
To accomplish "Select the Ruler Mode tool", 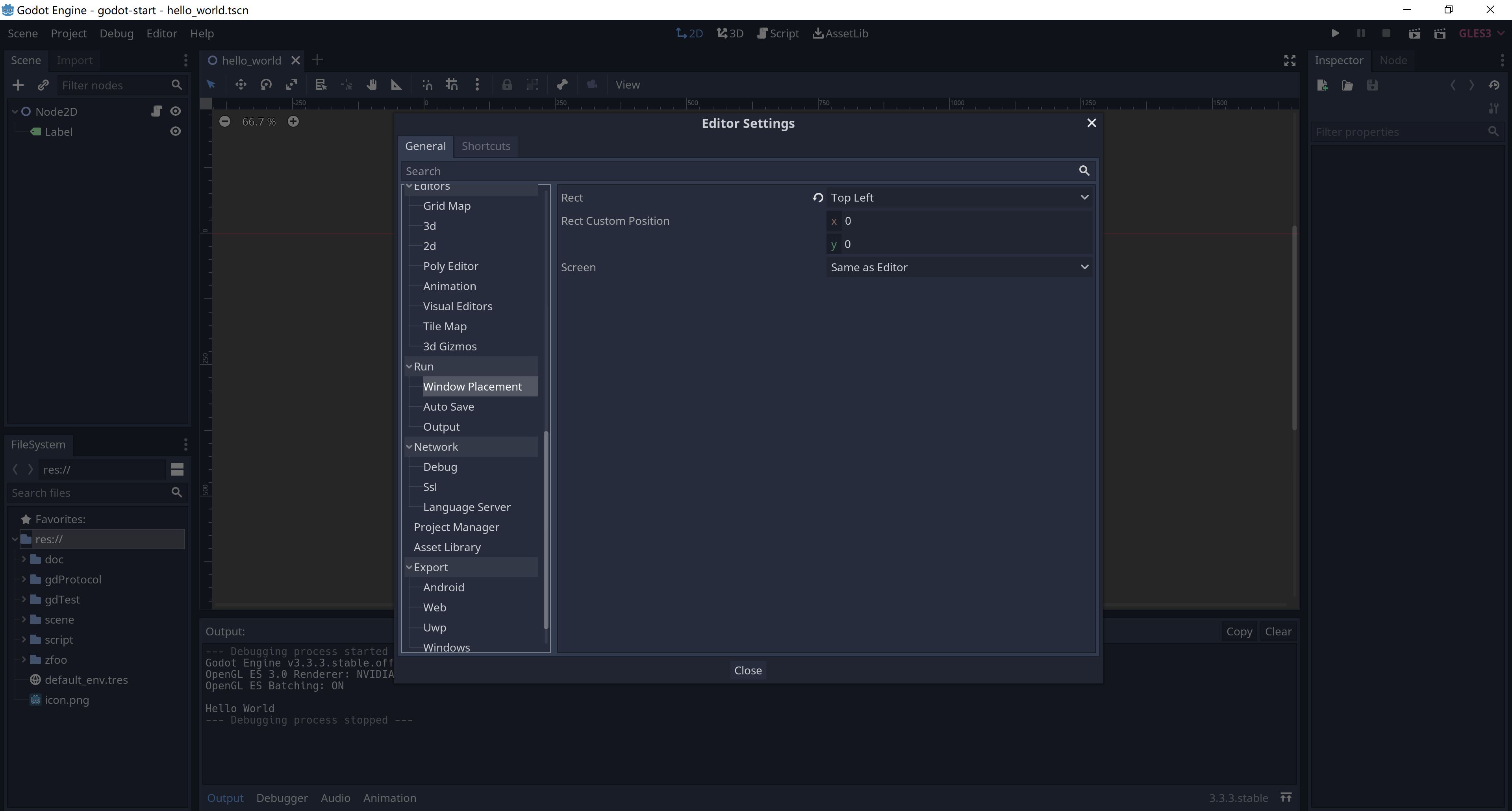I will [396, 85].
